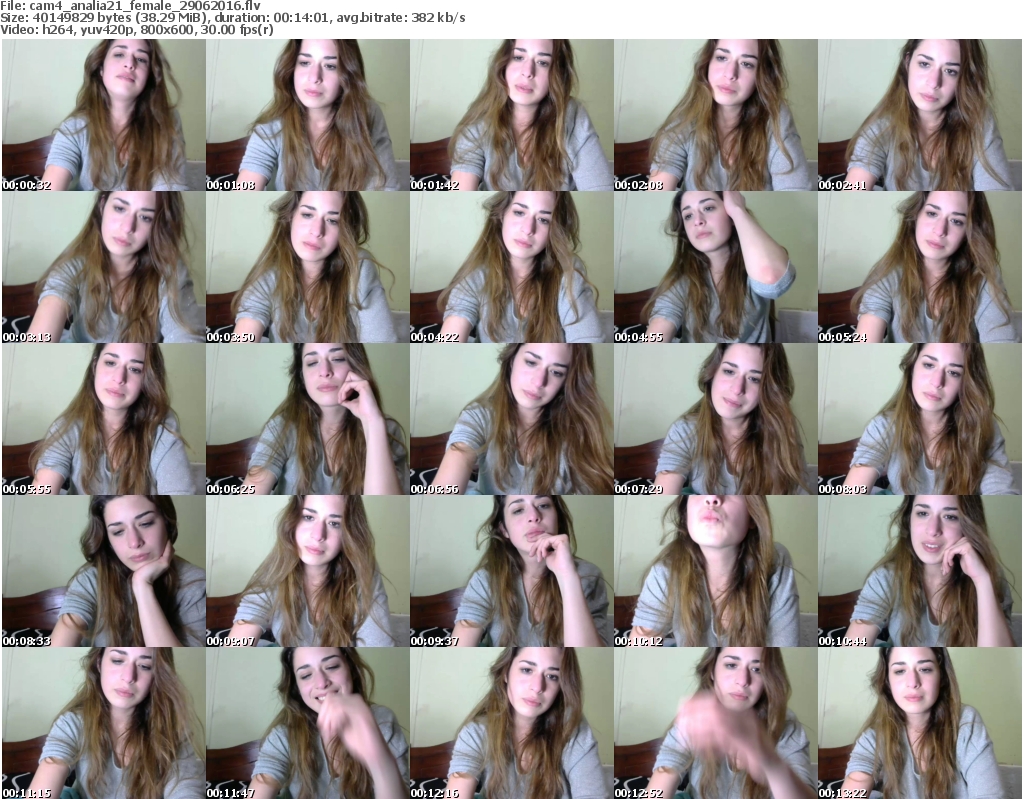Open the thumbnail frame stamped 00:03:50
Screen dimensions: 1024x799
coord(308,267)
